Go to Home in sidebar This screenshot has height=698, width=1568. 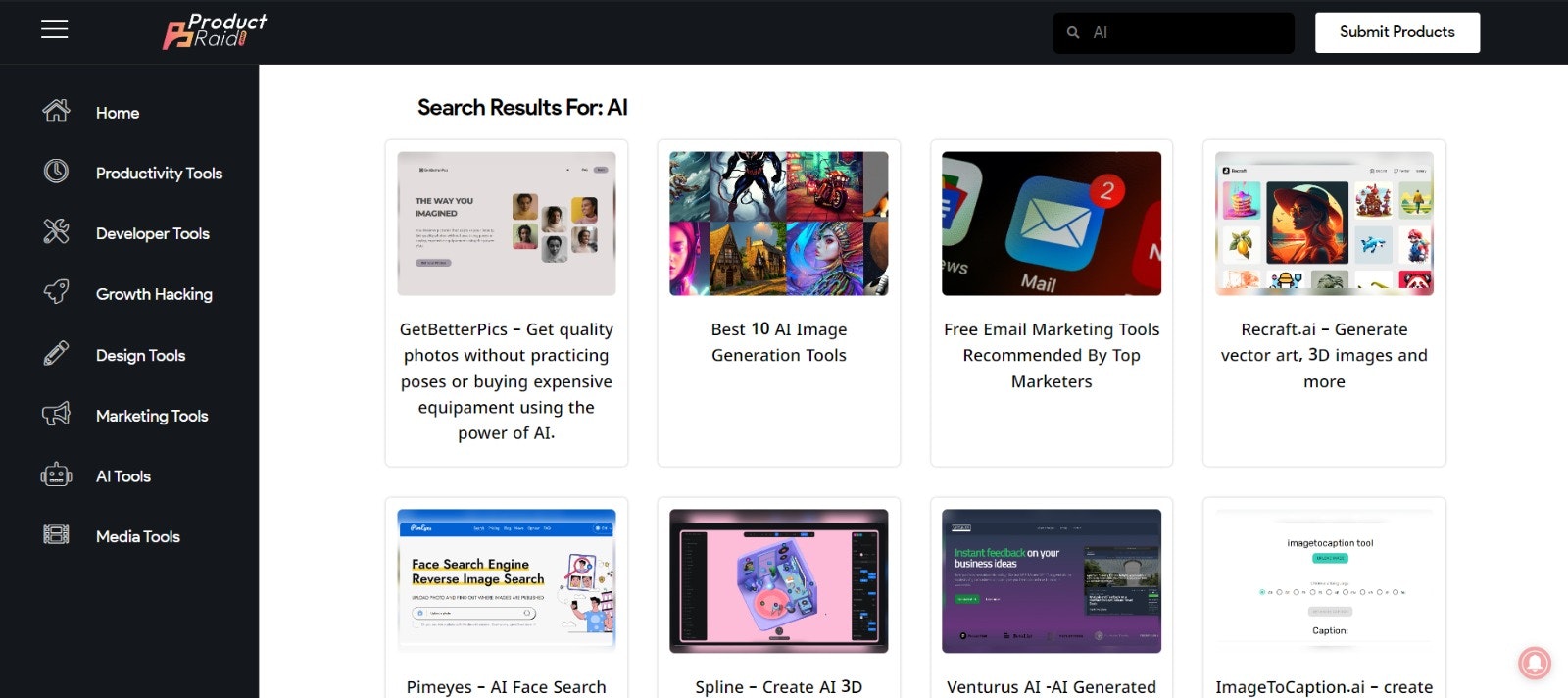point(118,113)
